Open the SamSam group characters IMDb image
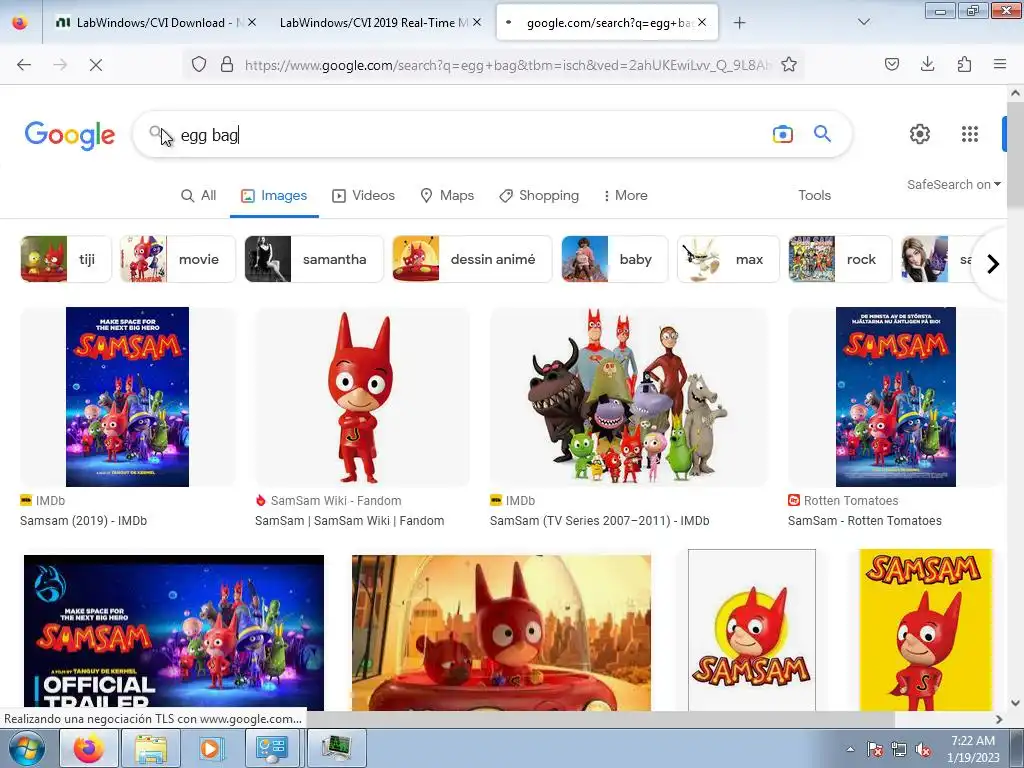The image size is (1024, 768). 628,397
